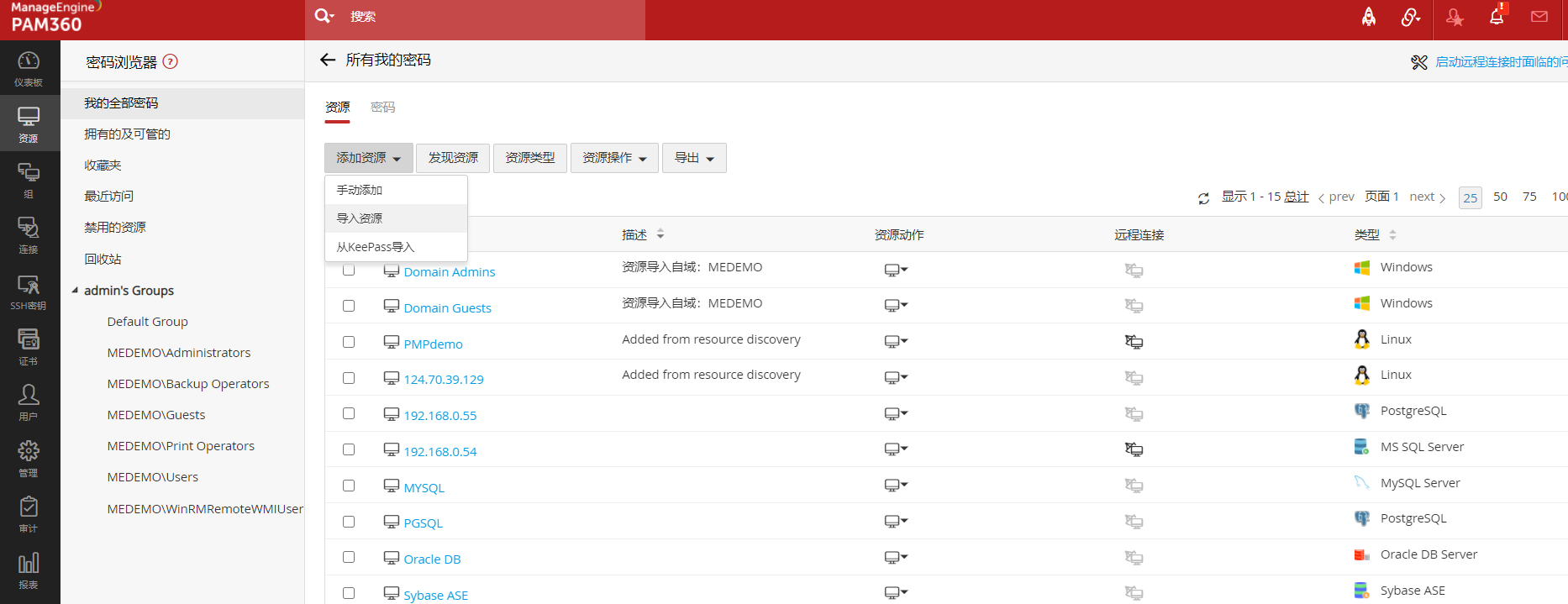Open the 审计 audit sidebar icon
1568x604 pixels.
[x=29, y=514]
